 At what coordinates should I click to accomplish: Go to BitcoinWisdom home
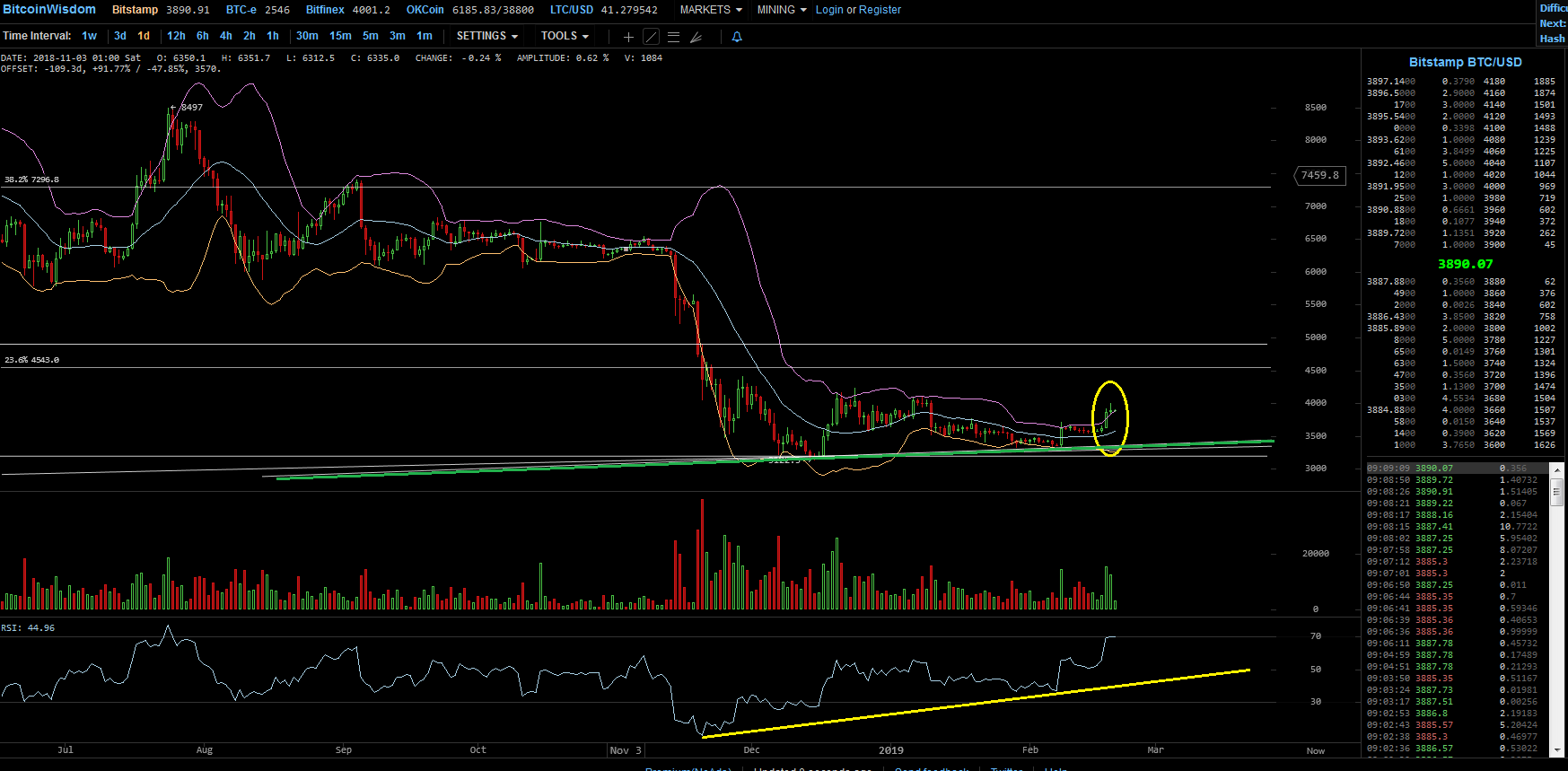point(49,9)
